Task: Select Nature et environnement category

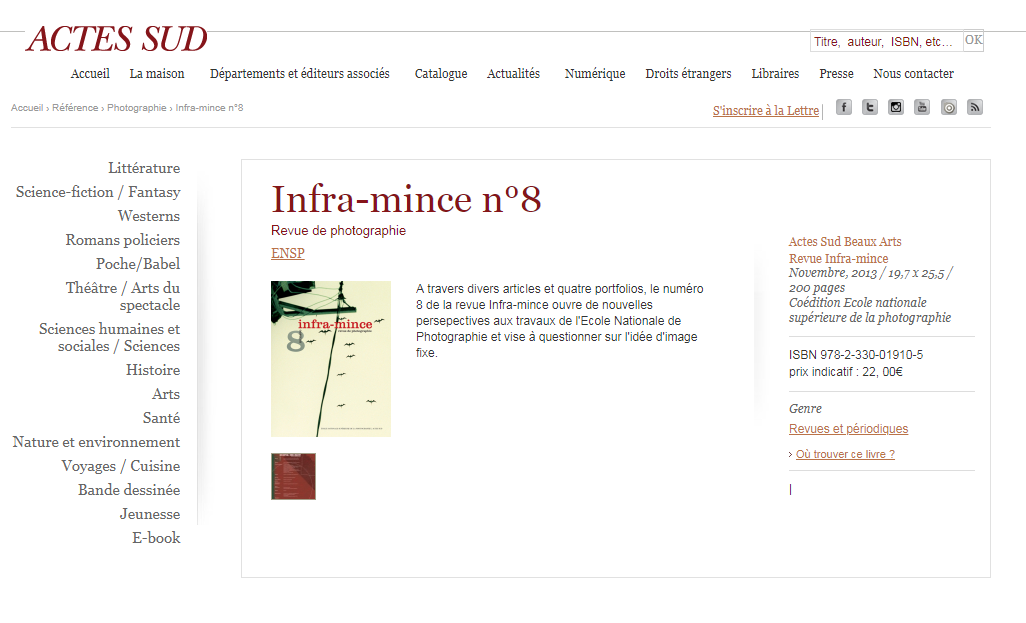Action: click(x=96, y=442)
